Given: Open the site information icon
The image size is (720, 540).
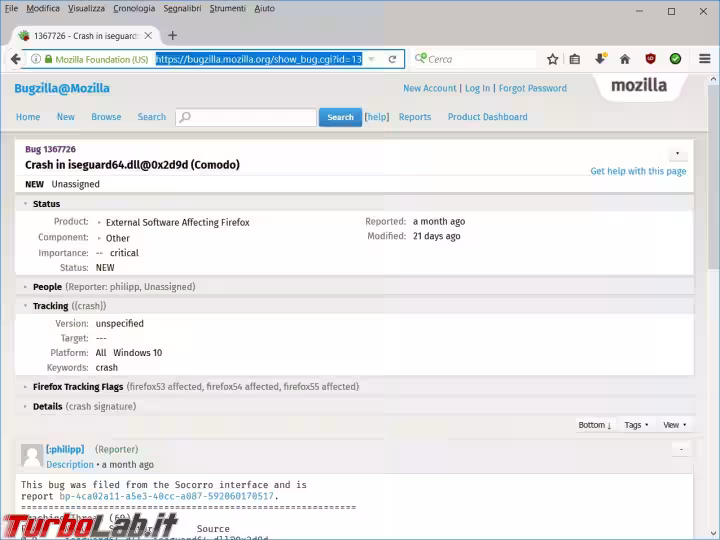Looking at the screenshot, I should tap(35, 59).
